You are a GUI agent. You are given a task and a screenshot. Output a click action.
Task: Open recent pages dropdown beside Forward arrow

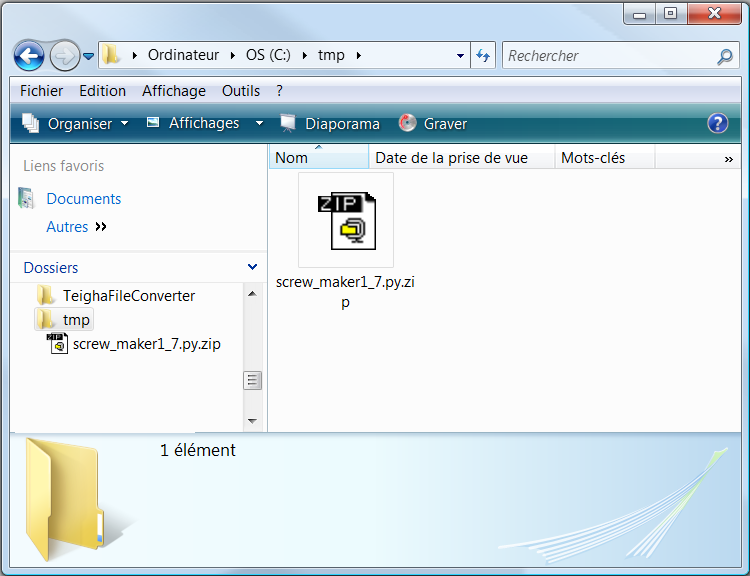pos(88,56)
